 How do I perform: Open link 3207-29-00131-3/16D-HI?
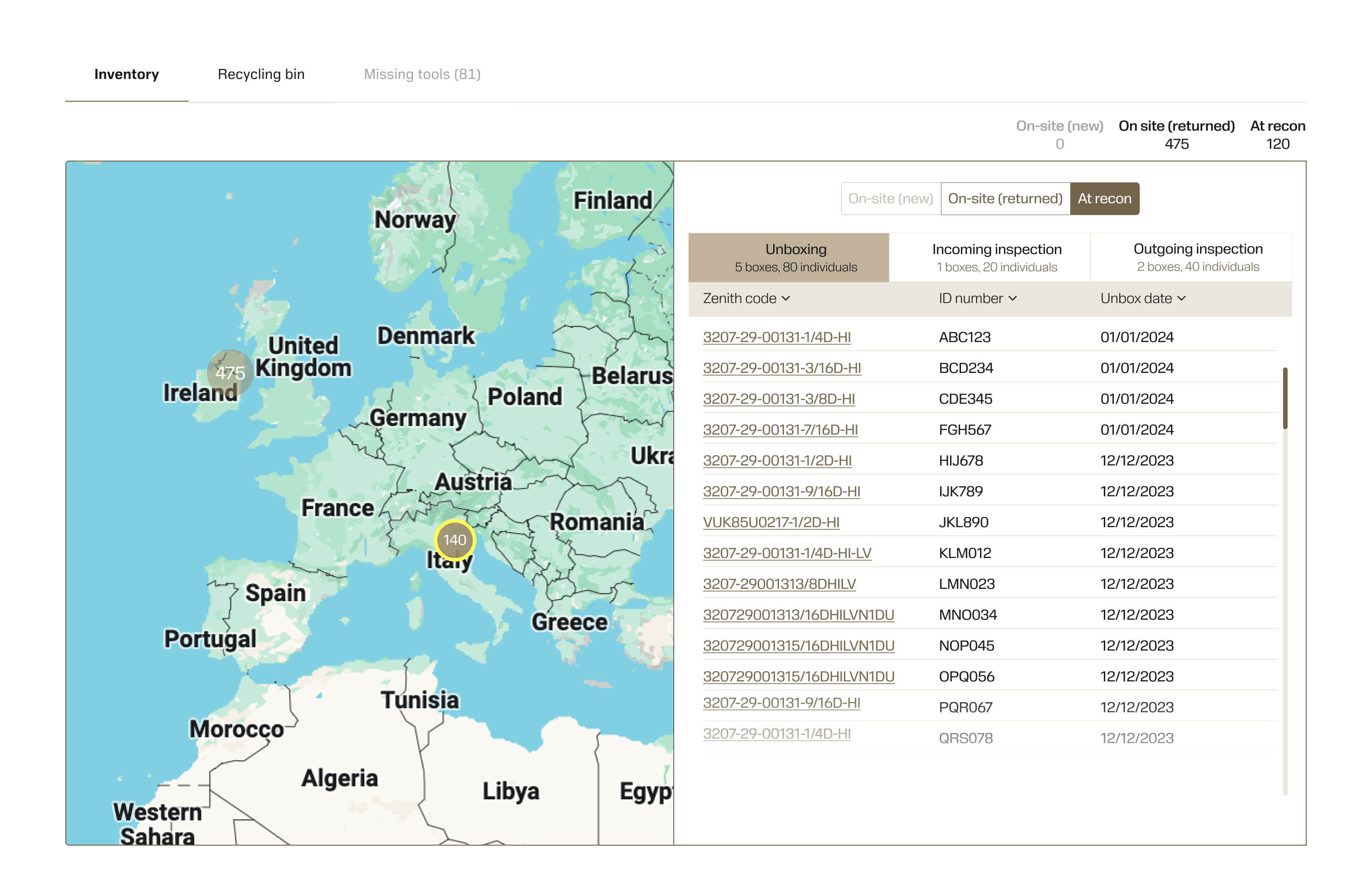tap(782, 367)
